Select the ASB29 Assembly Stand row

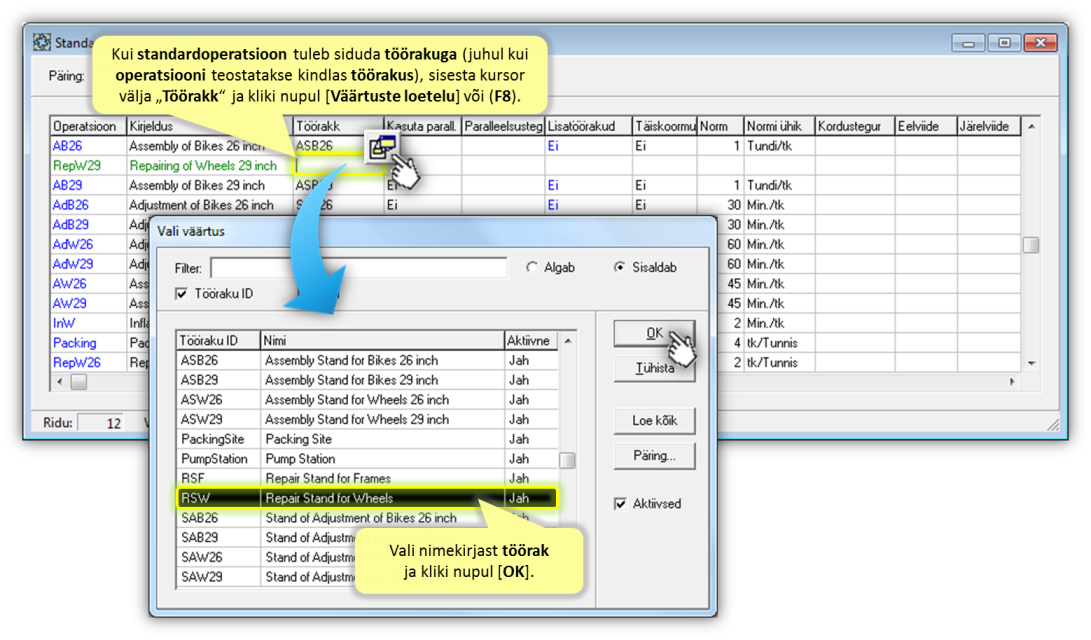coord(367,380)
